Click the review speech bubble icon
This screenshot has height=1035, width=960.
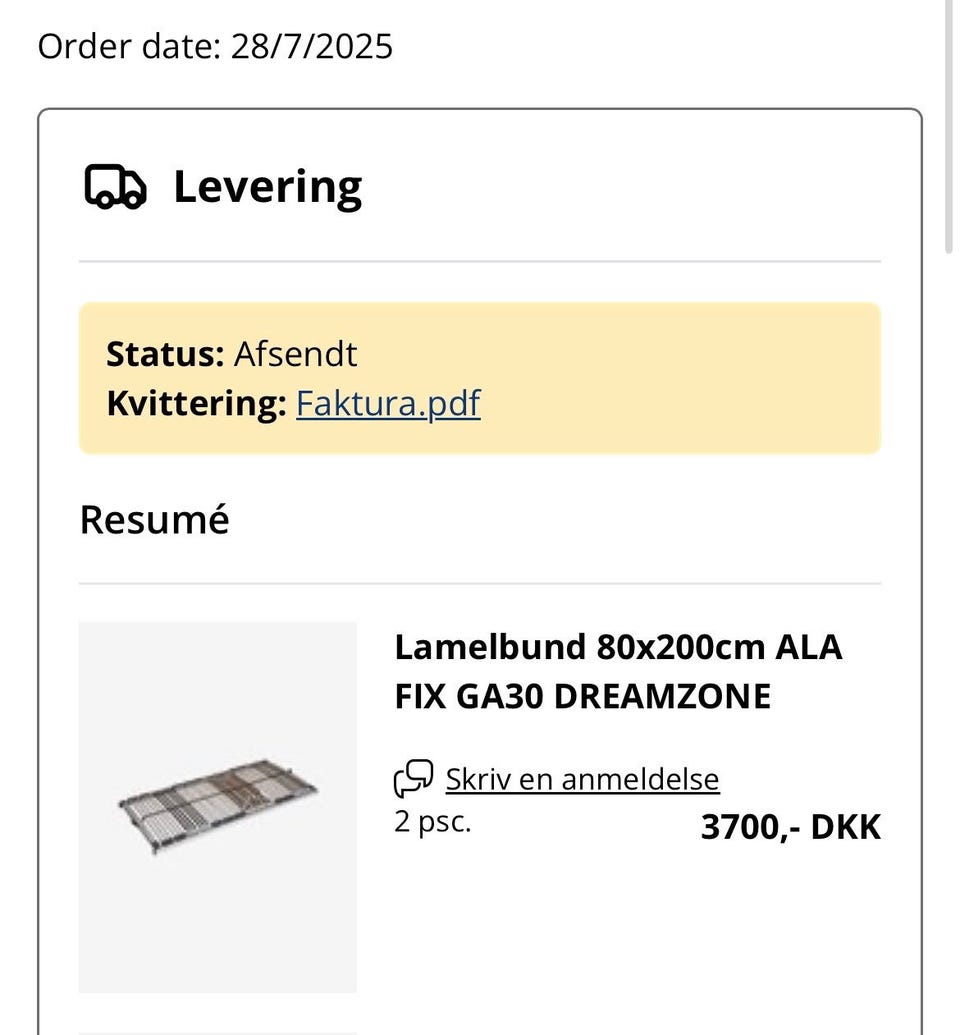point(413,778)
